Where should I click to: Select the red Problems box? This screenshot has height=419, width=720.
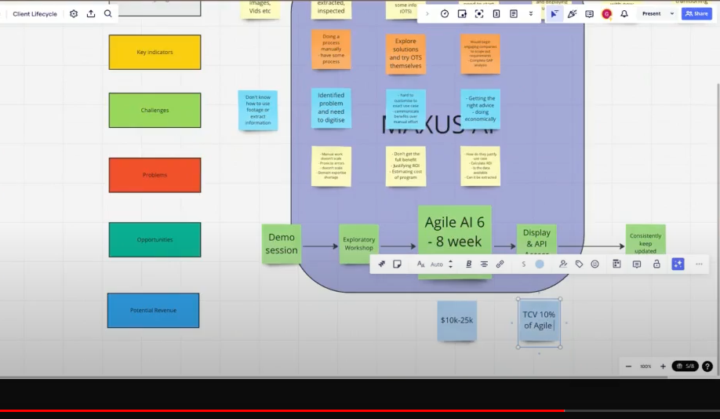pyautogui.click(x=155, y=175)
